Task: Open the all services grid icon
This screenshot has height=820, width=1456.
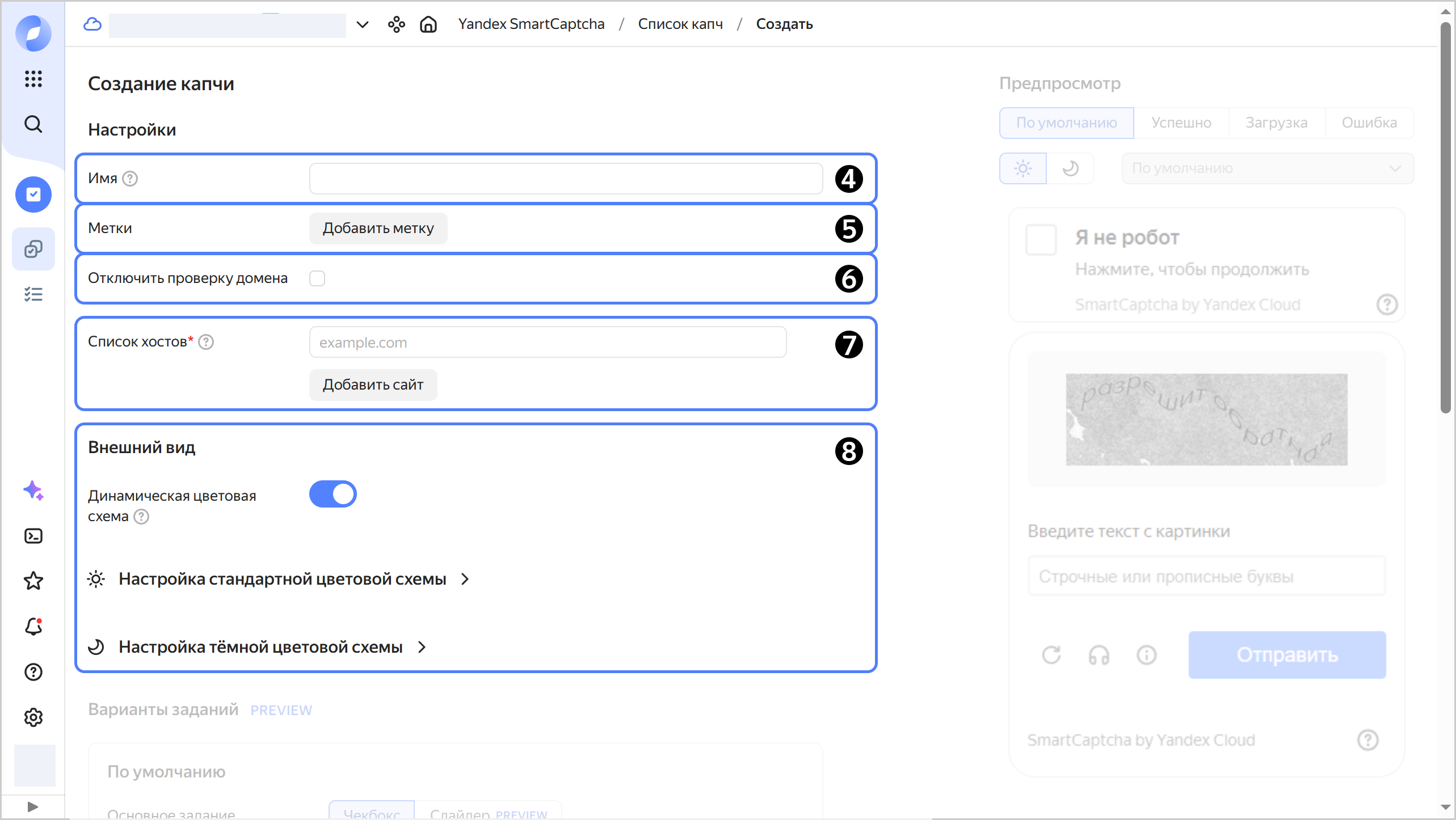Action: (x=33, y=79)
